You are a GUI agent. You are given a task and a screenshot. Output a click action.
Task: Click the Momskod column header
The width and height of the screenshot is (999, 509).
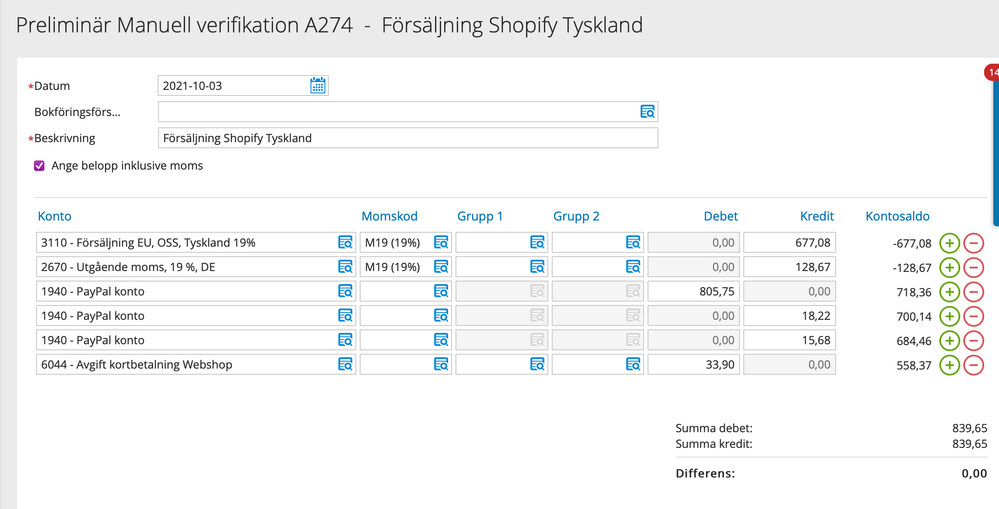[x=389, y=216]
